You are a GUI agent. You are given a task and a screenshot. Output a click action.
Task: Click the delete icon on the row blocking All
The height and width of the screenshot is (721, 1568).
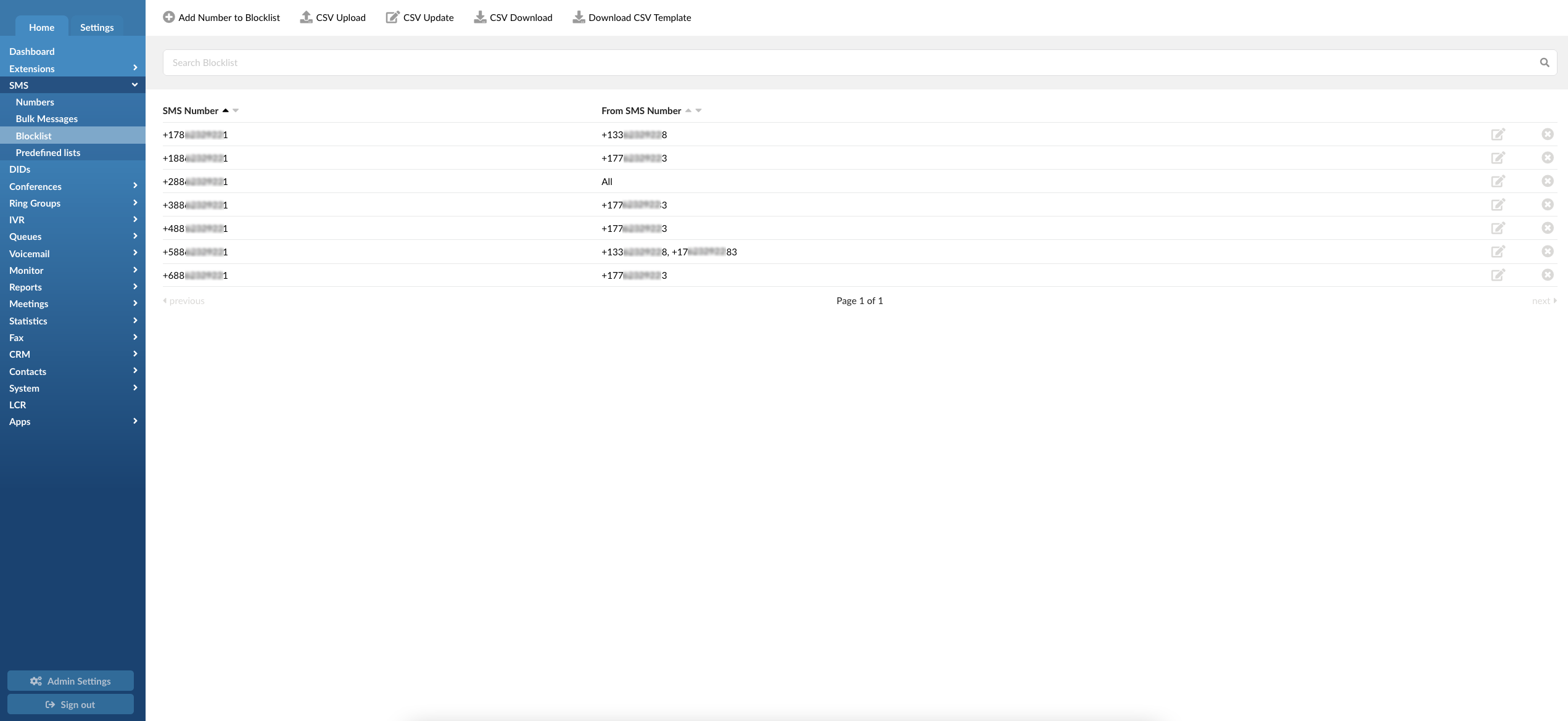(1548, 181)
